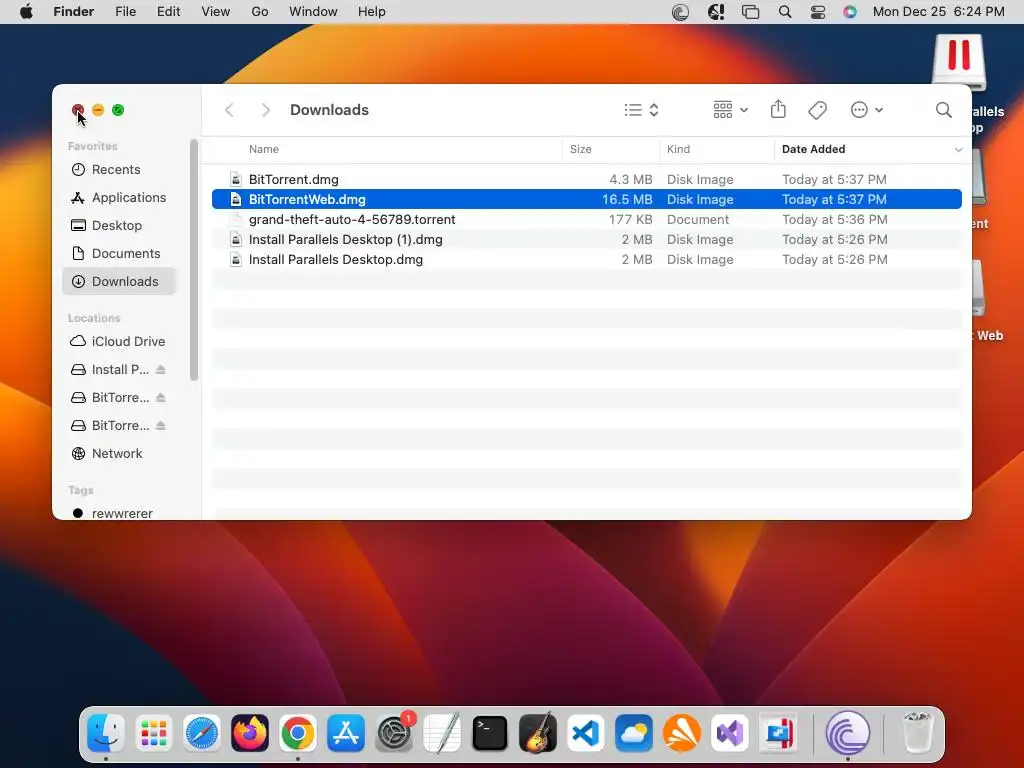Click the Siri menu bar icon
Image resolution: width=1024 pixels, height=768 pixels.
[850, 12]
